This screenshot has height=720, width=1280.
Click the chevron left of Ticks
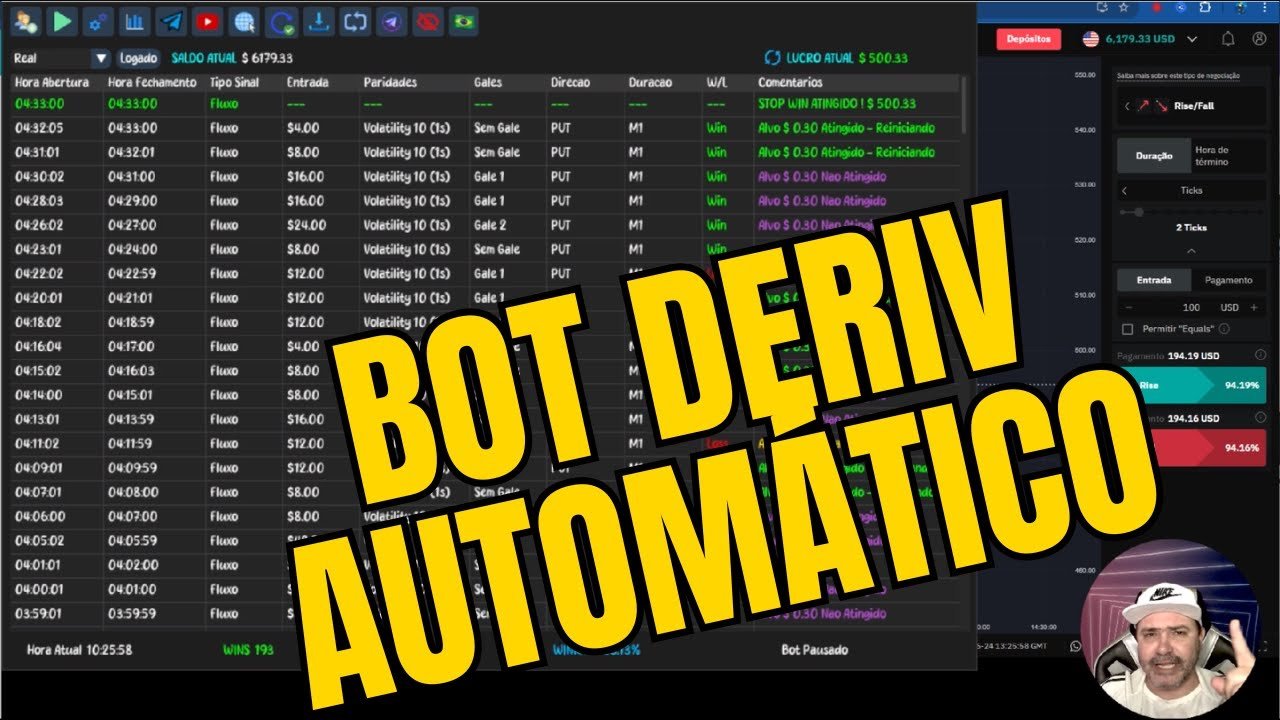1124,190
